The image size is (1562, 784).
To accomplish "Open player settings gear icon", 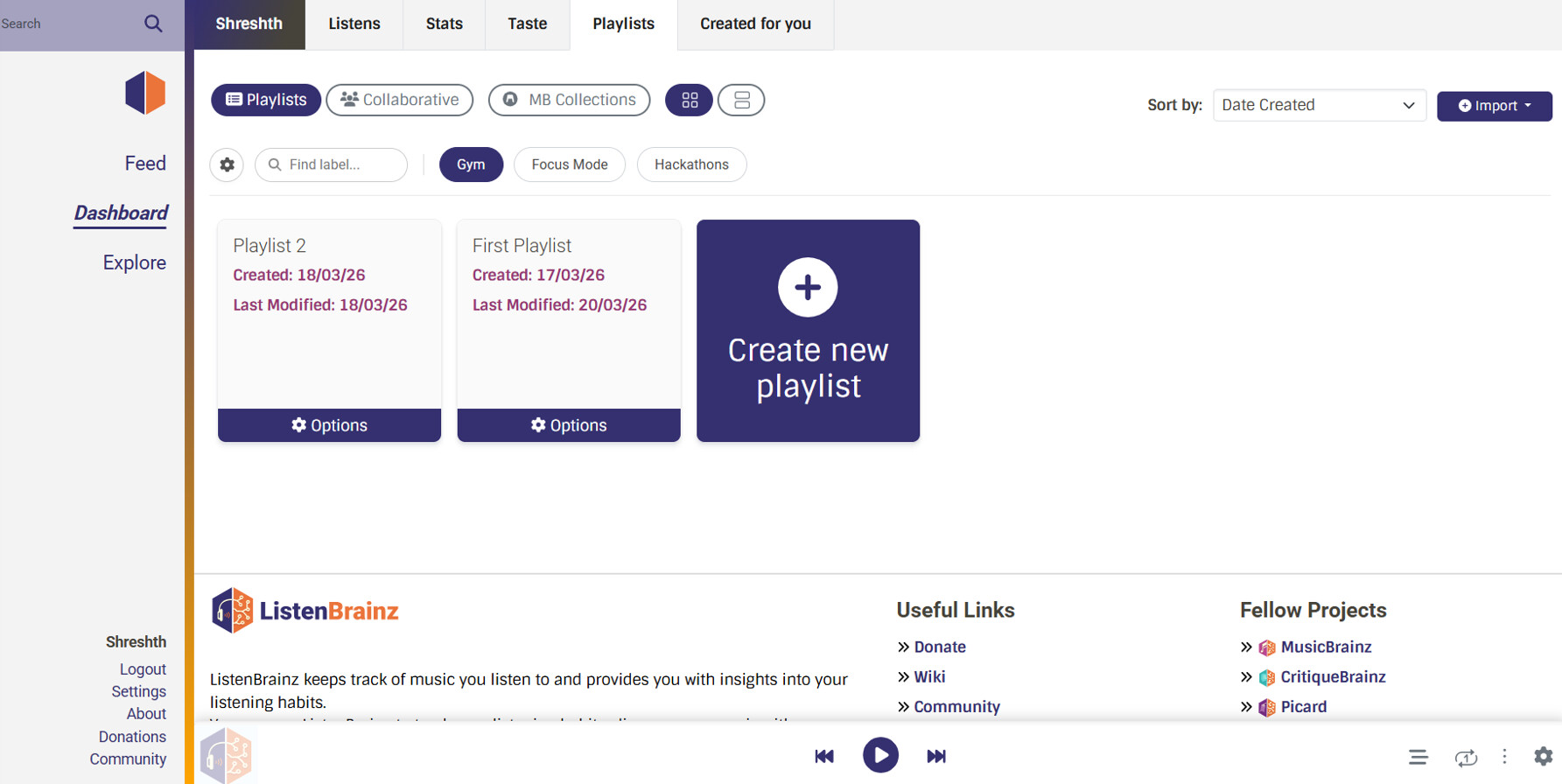I will coord(1543,756).
